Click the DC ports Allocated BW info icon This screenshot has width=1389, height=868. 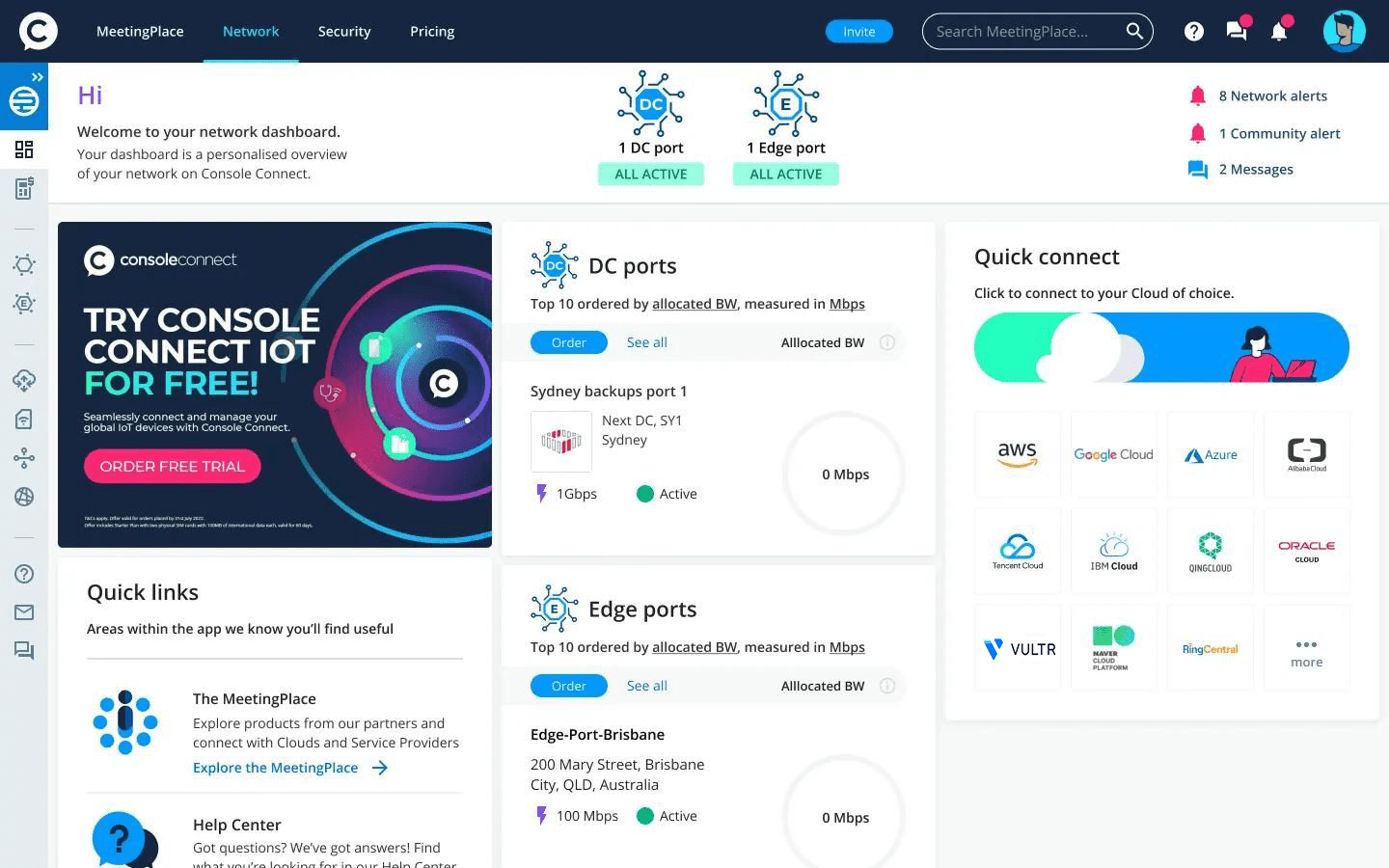(x=887, y=342)
